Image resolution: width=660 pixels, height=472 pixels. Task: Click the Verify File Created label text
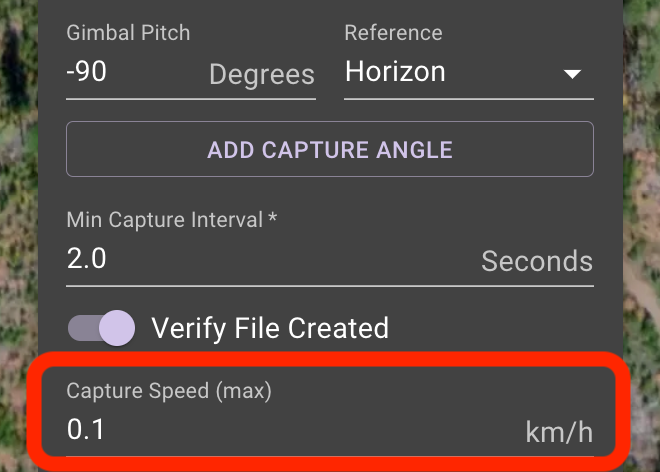pyautogui.click(x=270, y=328)
